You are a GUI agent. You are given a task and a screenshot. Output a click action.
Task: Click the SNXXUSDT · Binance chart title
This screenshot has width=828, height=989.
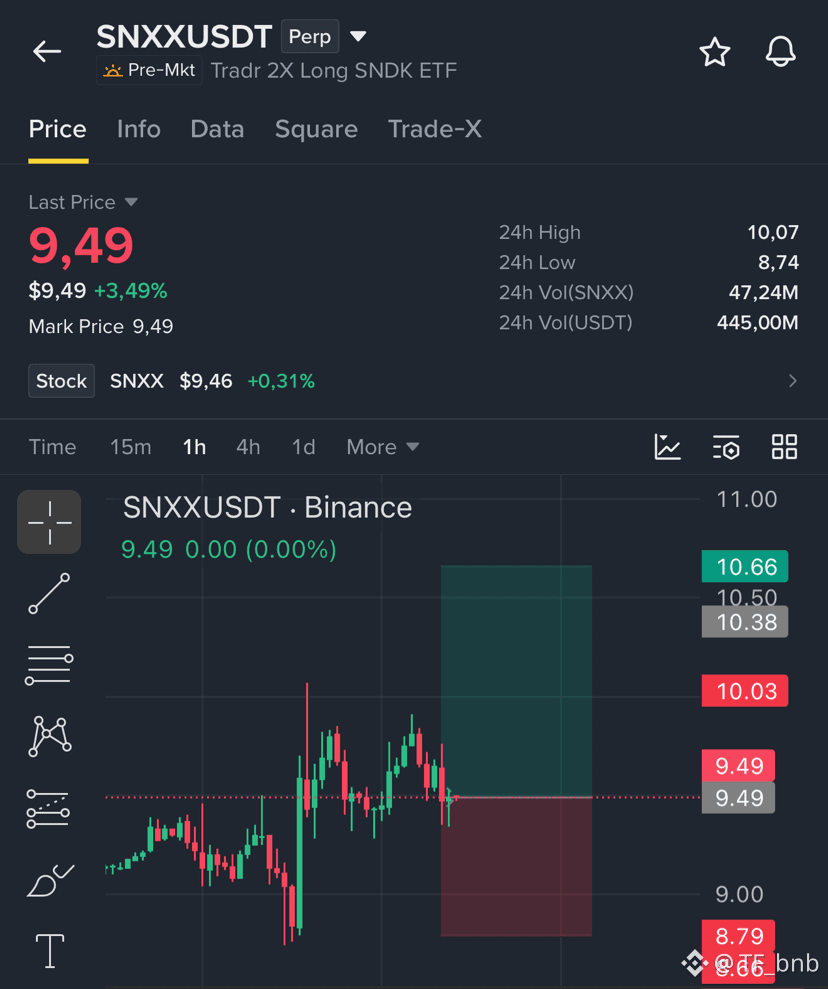267,508
